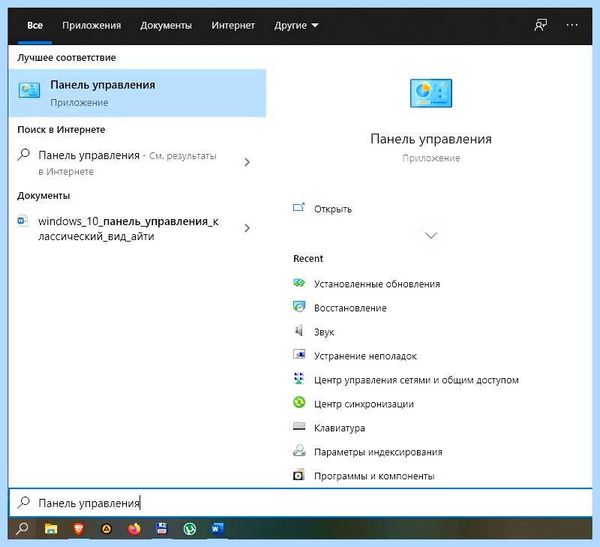Switch to the Документы tab
Image resolution: width=600 pixels, height=547 pixels.
click(166, 26)
